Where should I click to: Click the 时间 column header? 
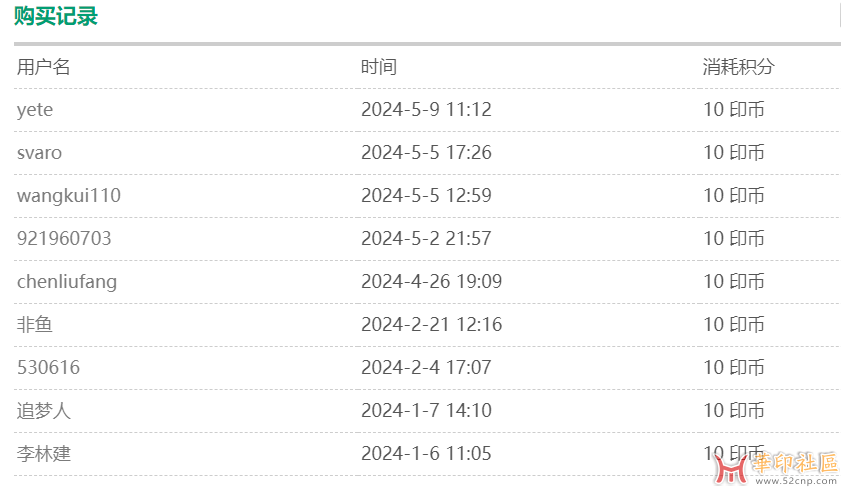point(379,67)
